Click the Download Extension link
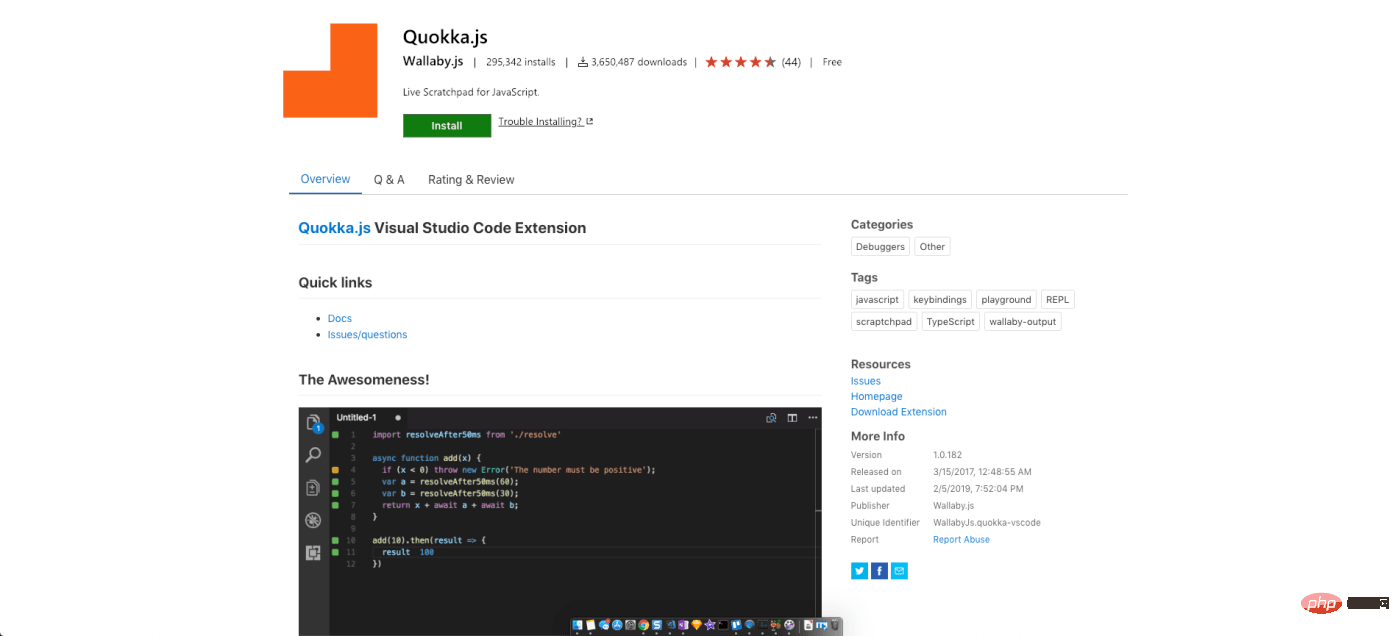Viewport: 1400px width, 636px height. coord(899,412)
